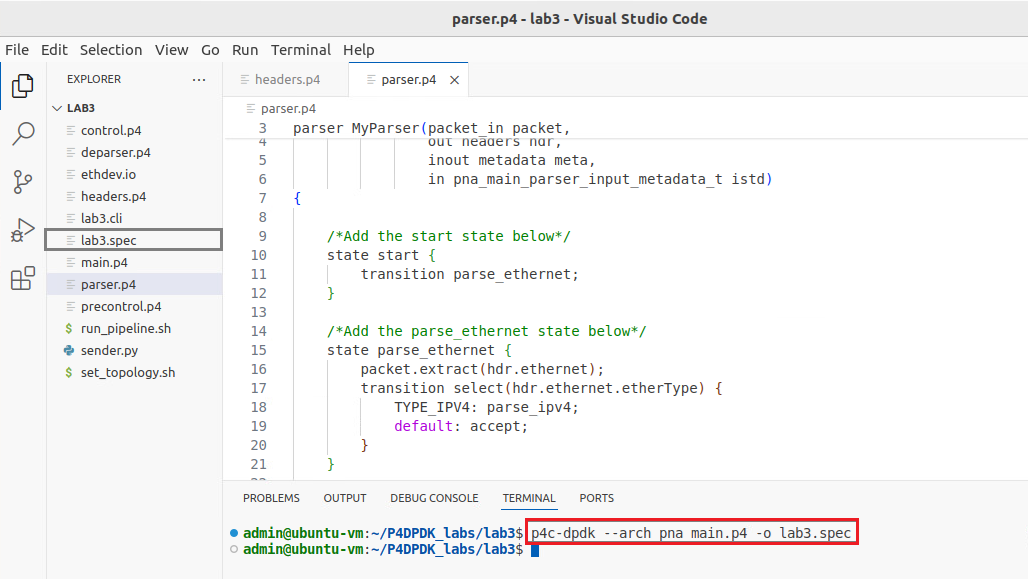This screenshot has height=579, width=1028.
Task: Open the Extensions view
Action: pyautogui.click(x=23, y=278)
